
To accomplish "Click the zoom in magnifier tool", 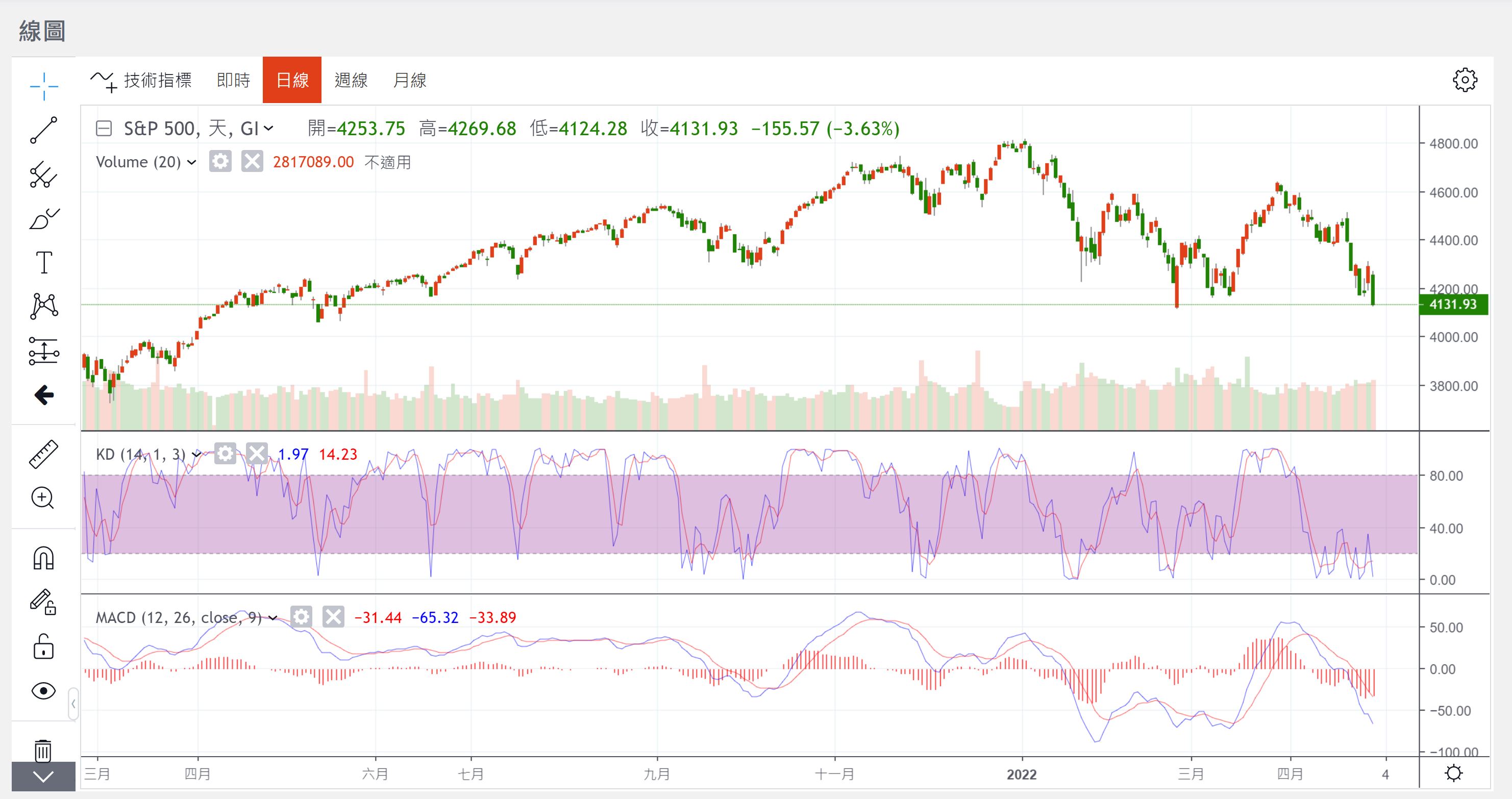I will [x=43, y=498].
